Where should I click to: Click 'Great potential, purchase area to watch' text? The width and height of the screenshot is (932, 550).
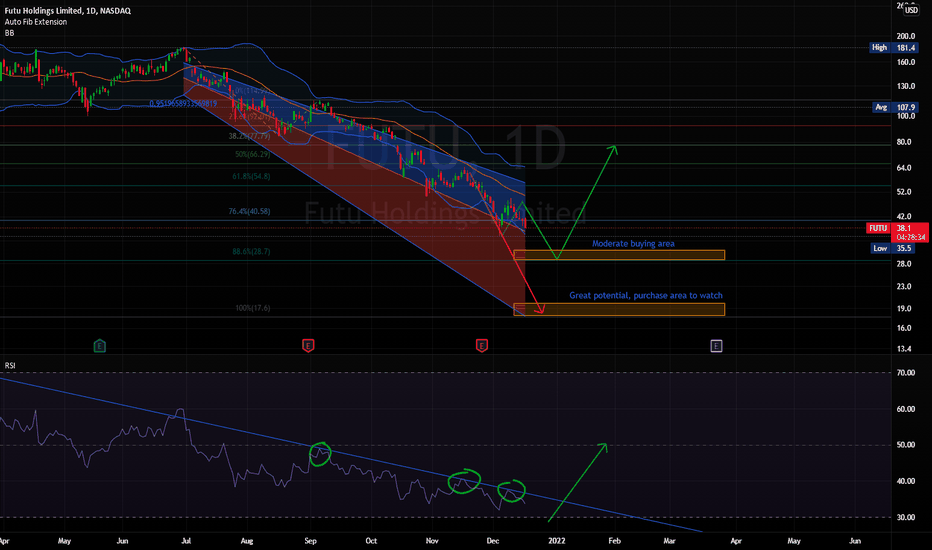[x=646, y=296]
